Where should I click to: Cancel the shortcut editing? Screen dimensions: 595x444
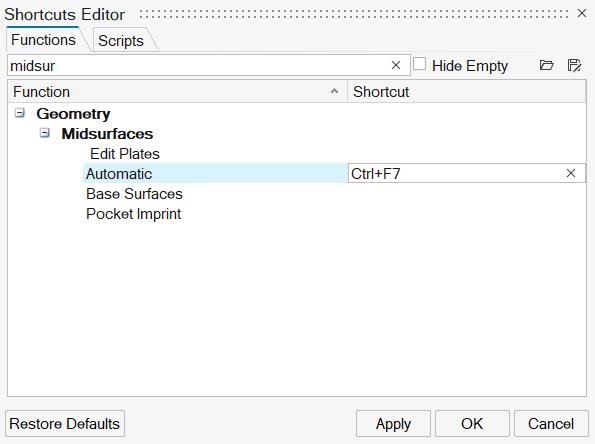coord(551,424)
